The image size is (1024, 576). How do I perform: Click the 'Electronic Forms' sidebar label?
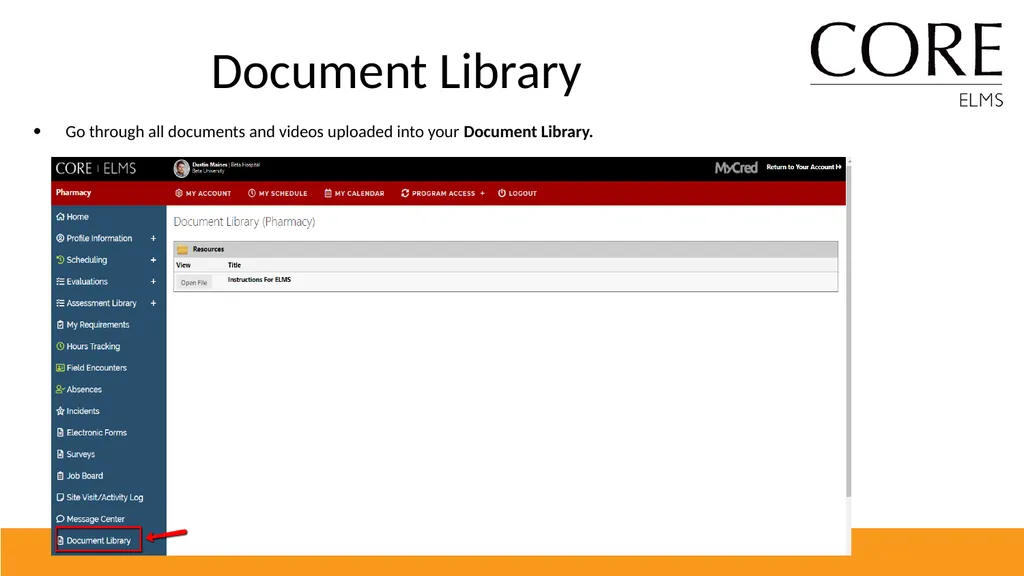pos(97,432)
